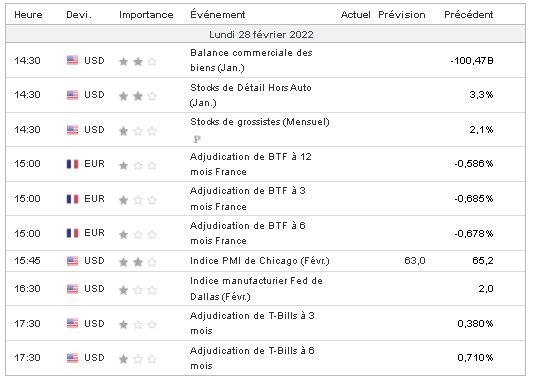
Task: Open the Indice PMI de Chicago event
Action: coord(260,261)
